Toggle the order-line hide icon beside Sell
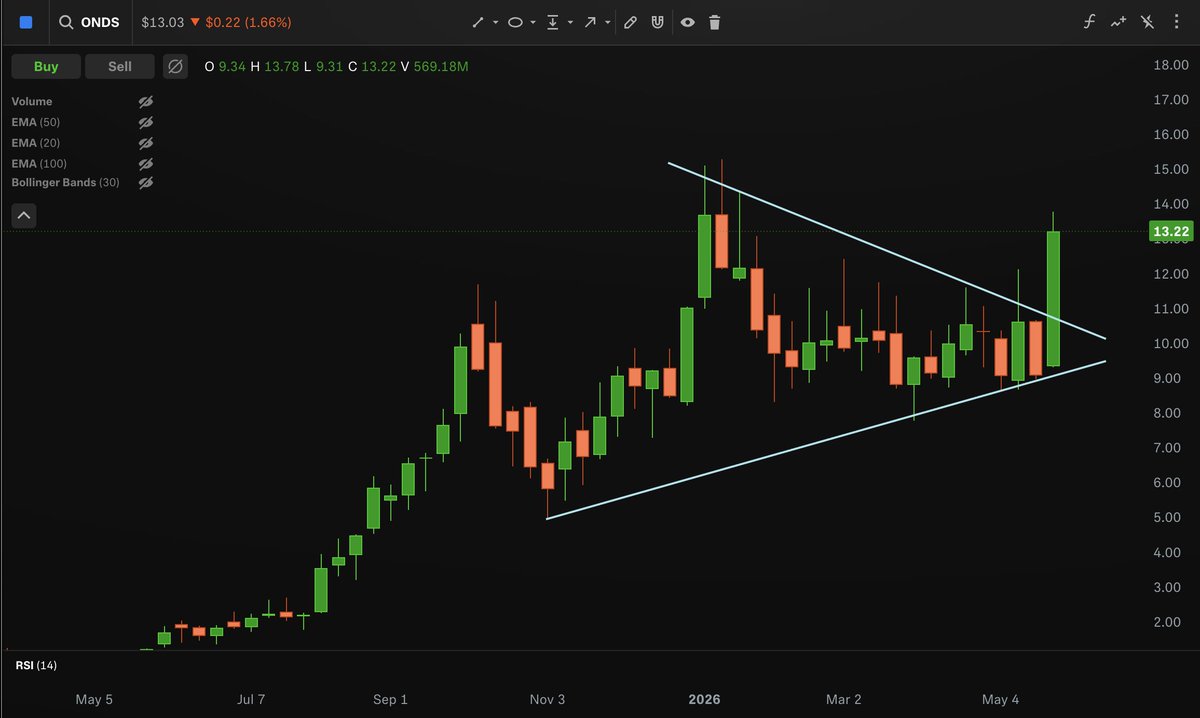The width and height of the screenshot is (1200, 718). click(175, 66)
